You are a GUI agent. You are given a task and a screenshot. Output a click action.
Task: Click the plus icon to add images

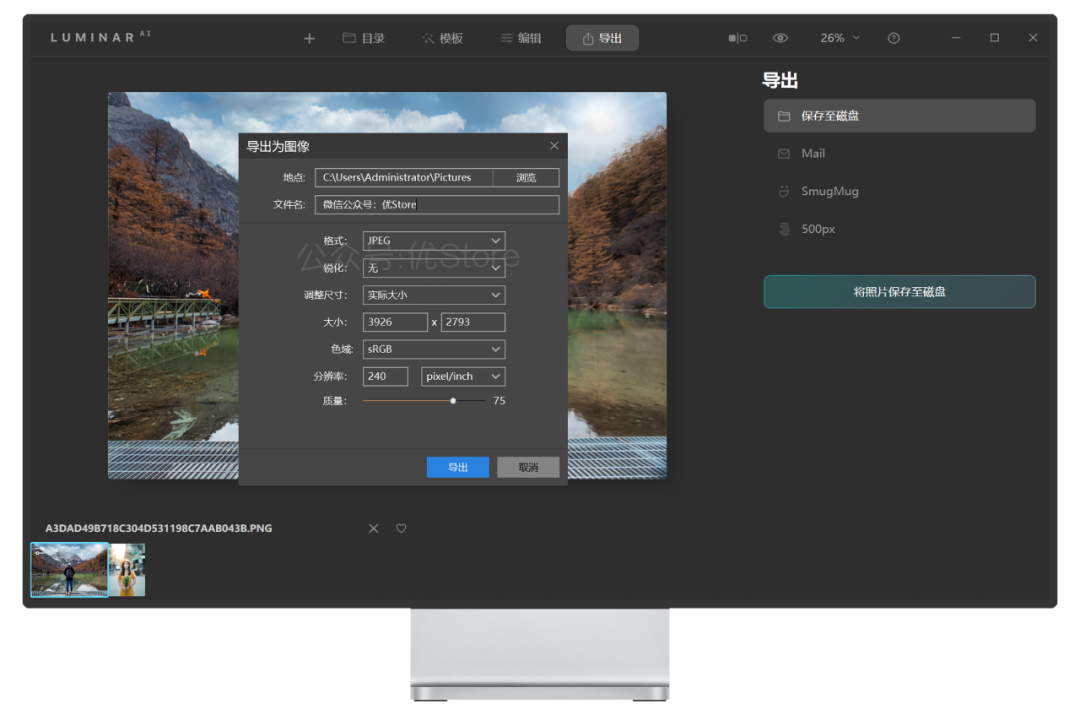tap(309, 39)
